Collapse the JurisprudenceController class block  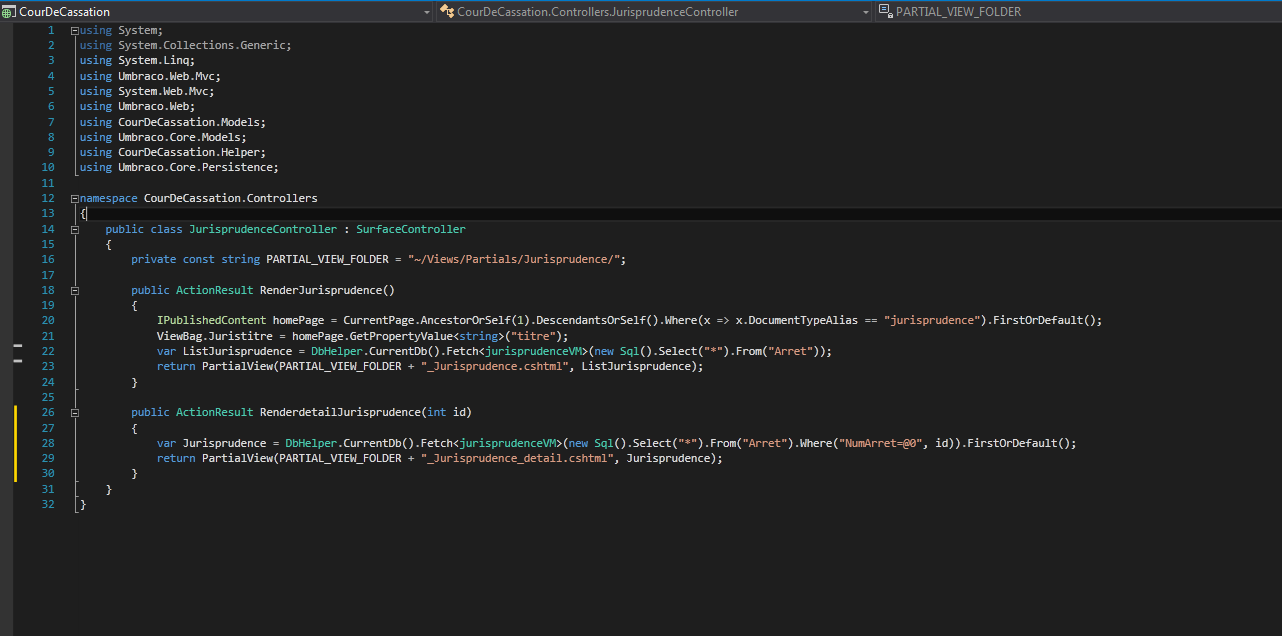tap(75, 229)
